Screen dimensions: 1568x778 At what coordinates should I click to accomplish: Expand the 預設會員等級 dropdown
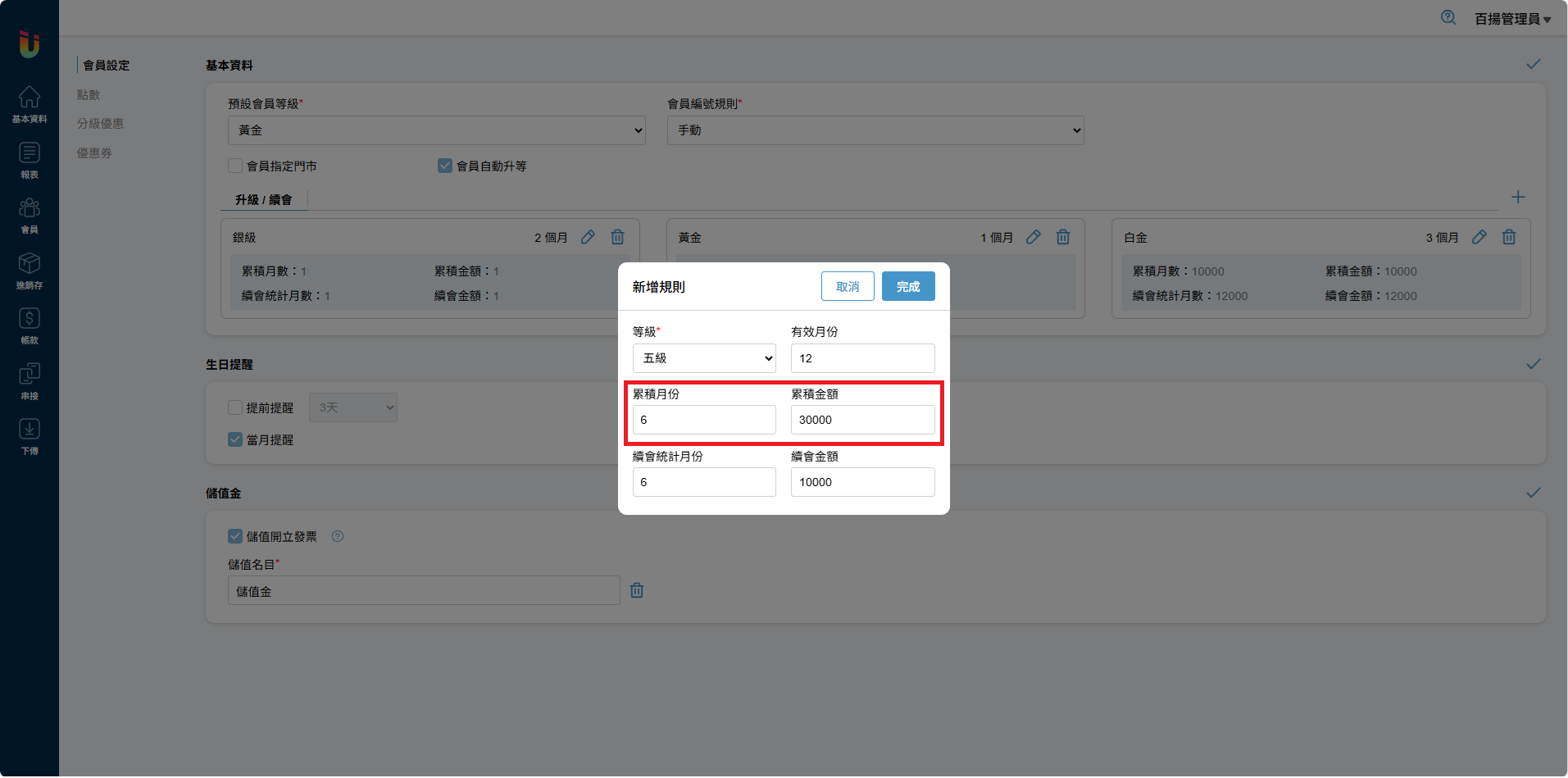pyautogui.click(x=436, y=130)
